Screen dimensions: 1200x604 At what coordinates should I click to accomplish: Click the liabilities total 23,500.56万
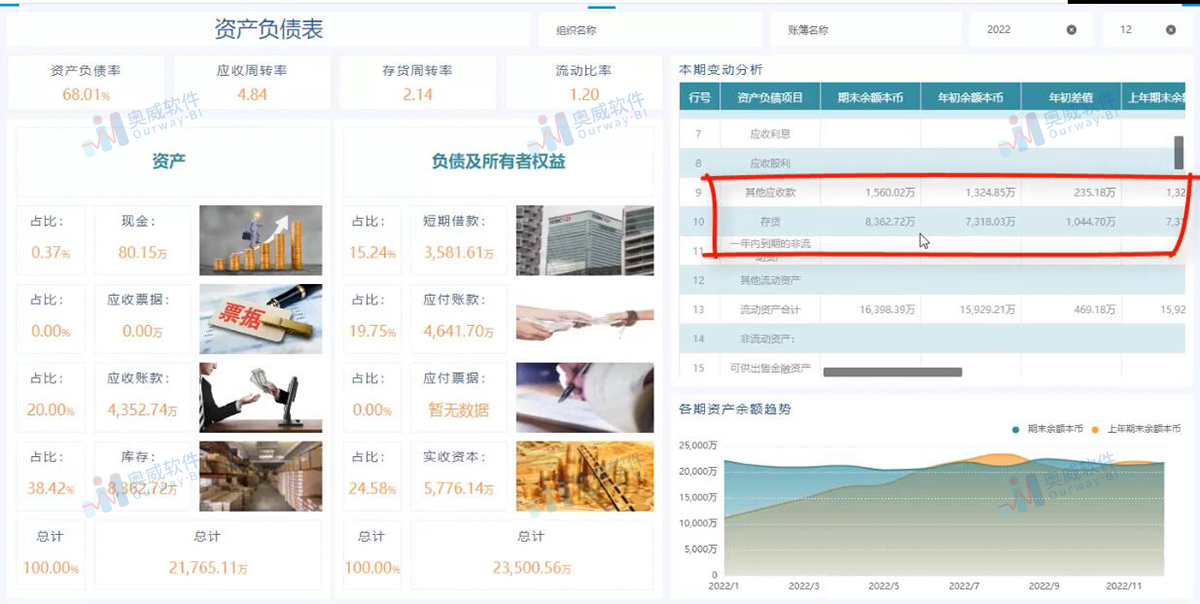(x=531, y=567)
